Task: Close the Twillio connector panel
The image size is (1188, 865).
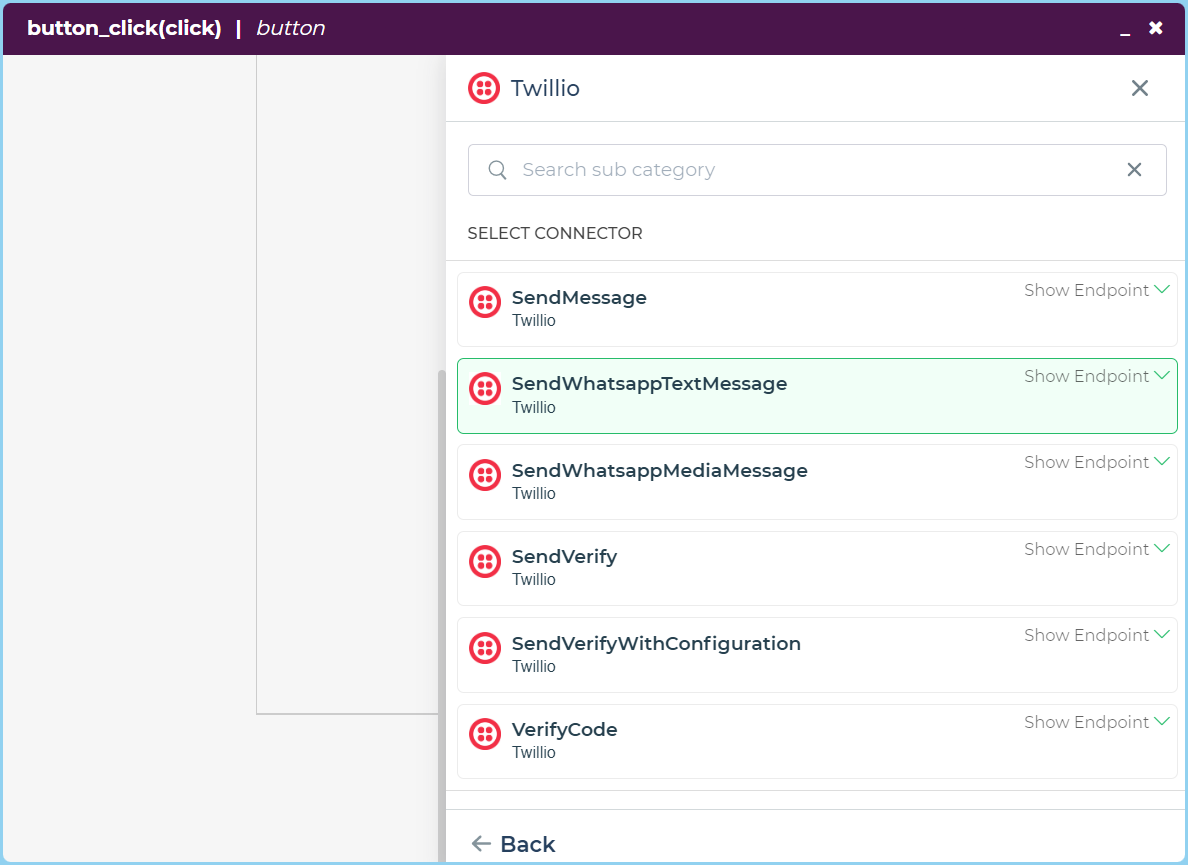Action: [1139, 88]
